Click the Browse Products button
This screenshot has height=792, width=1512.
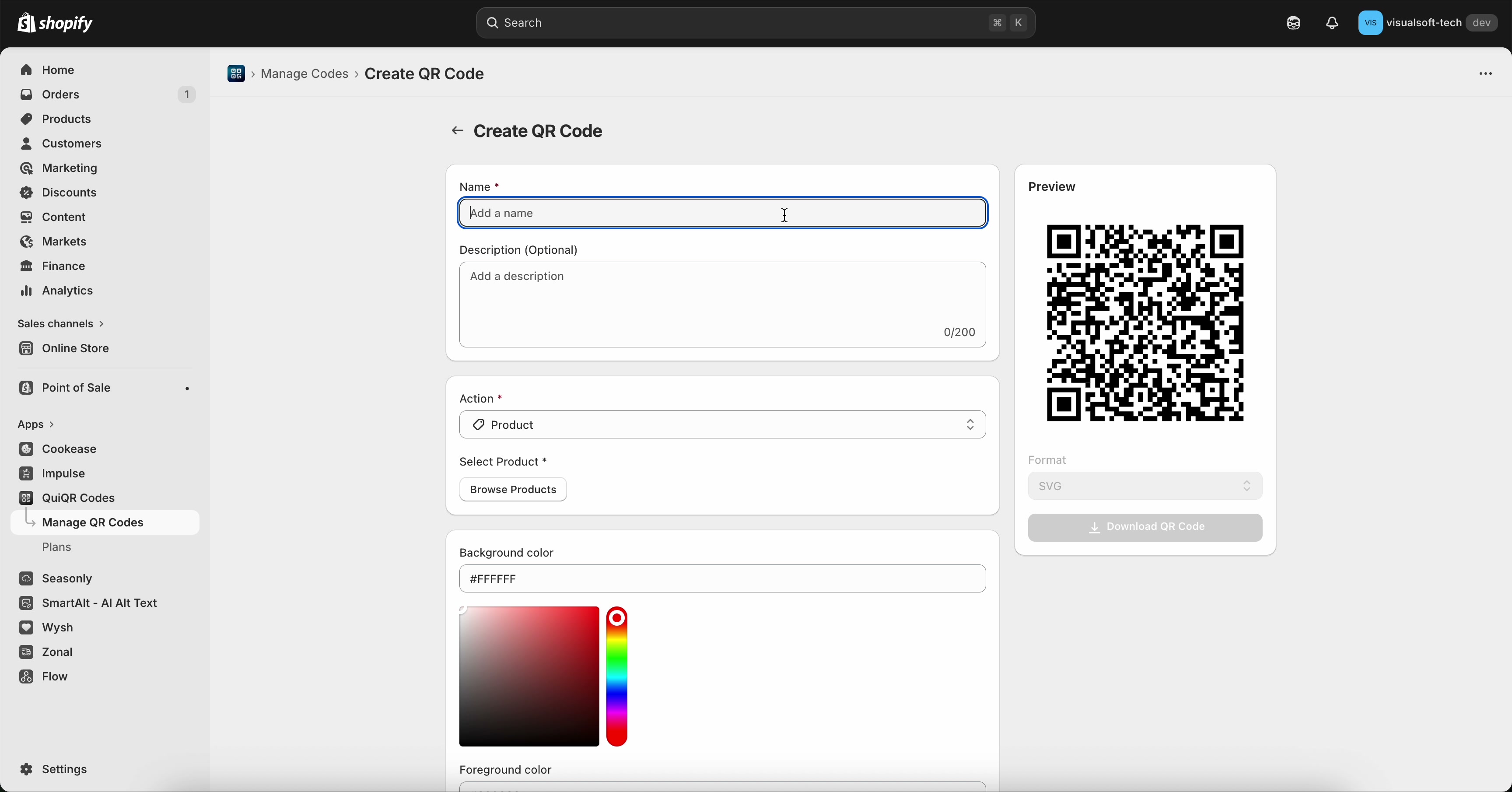click(x=512, y=489)
